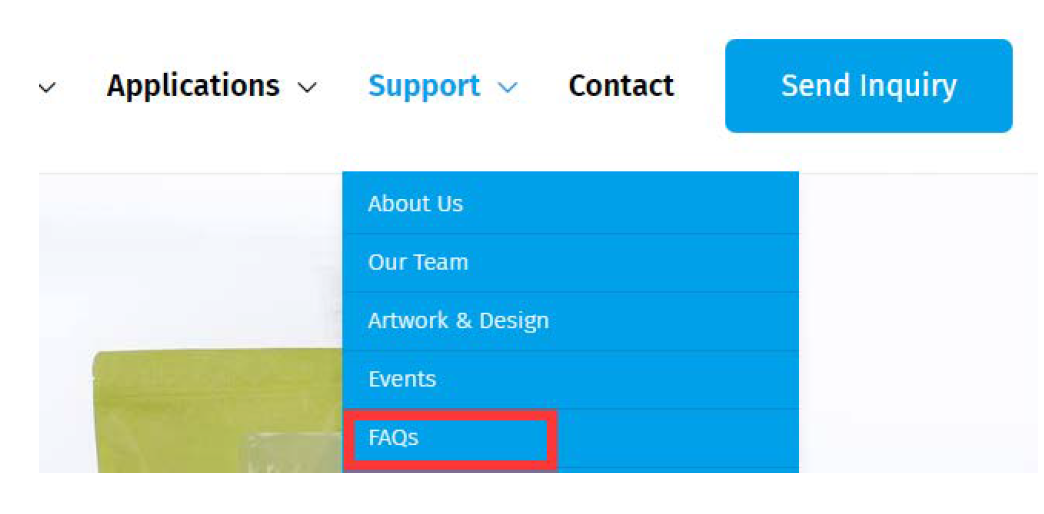Choose Our Team in the dropdown

coord(570,262)
